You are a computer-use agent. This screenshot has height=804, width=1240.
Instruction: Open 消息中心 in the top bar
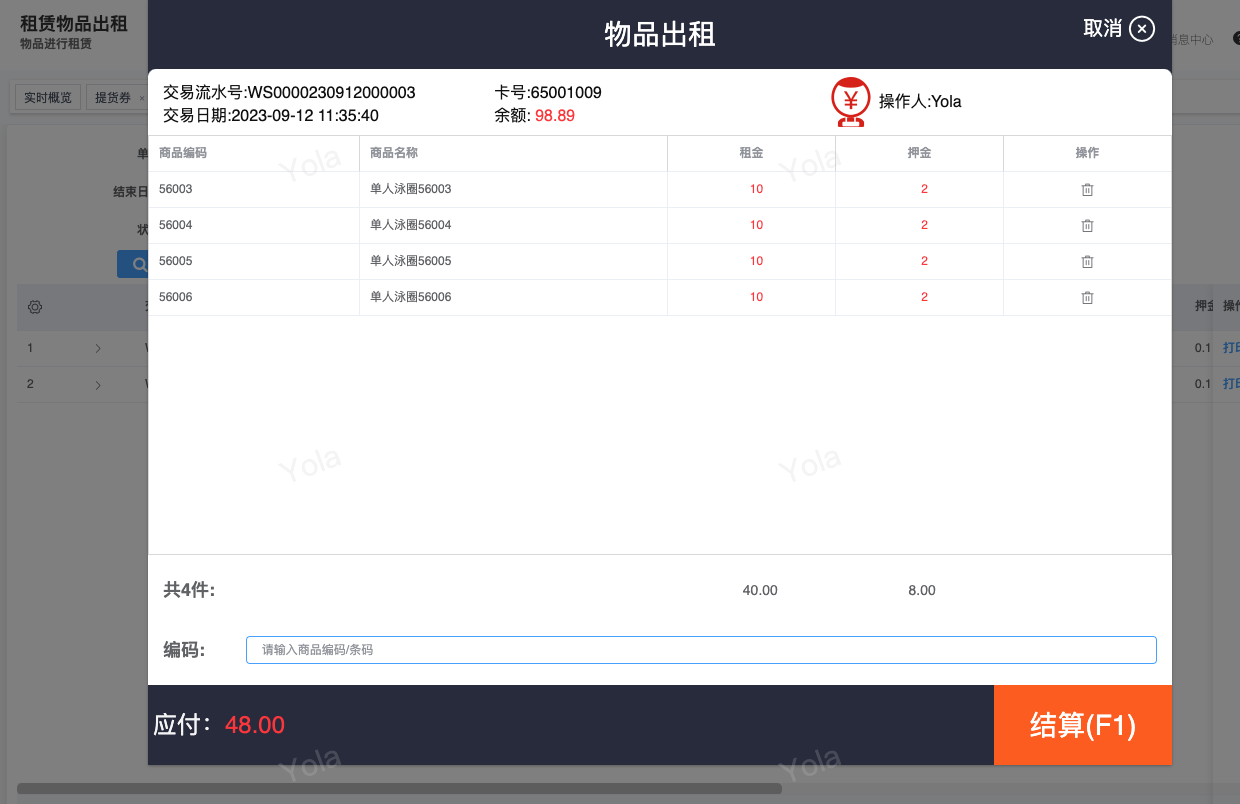pyautogui.click(x=1192, y=40)
